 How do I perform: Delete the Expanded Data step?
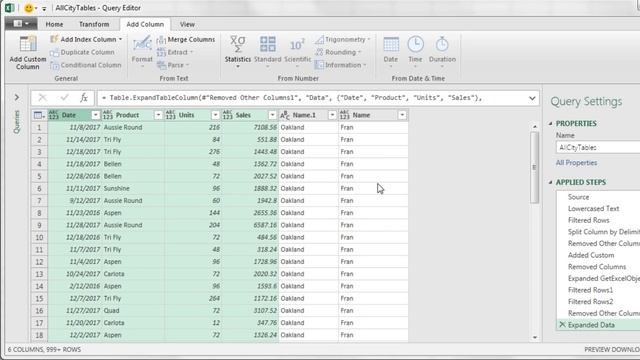[x=562, y=324]
